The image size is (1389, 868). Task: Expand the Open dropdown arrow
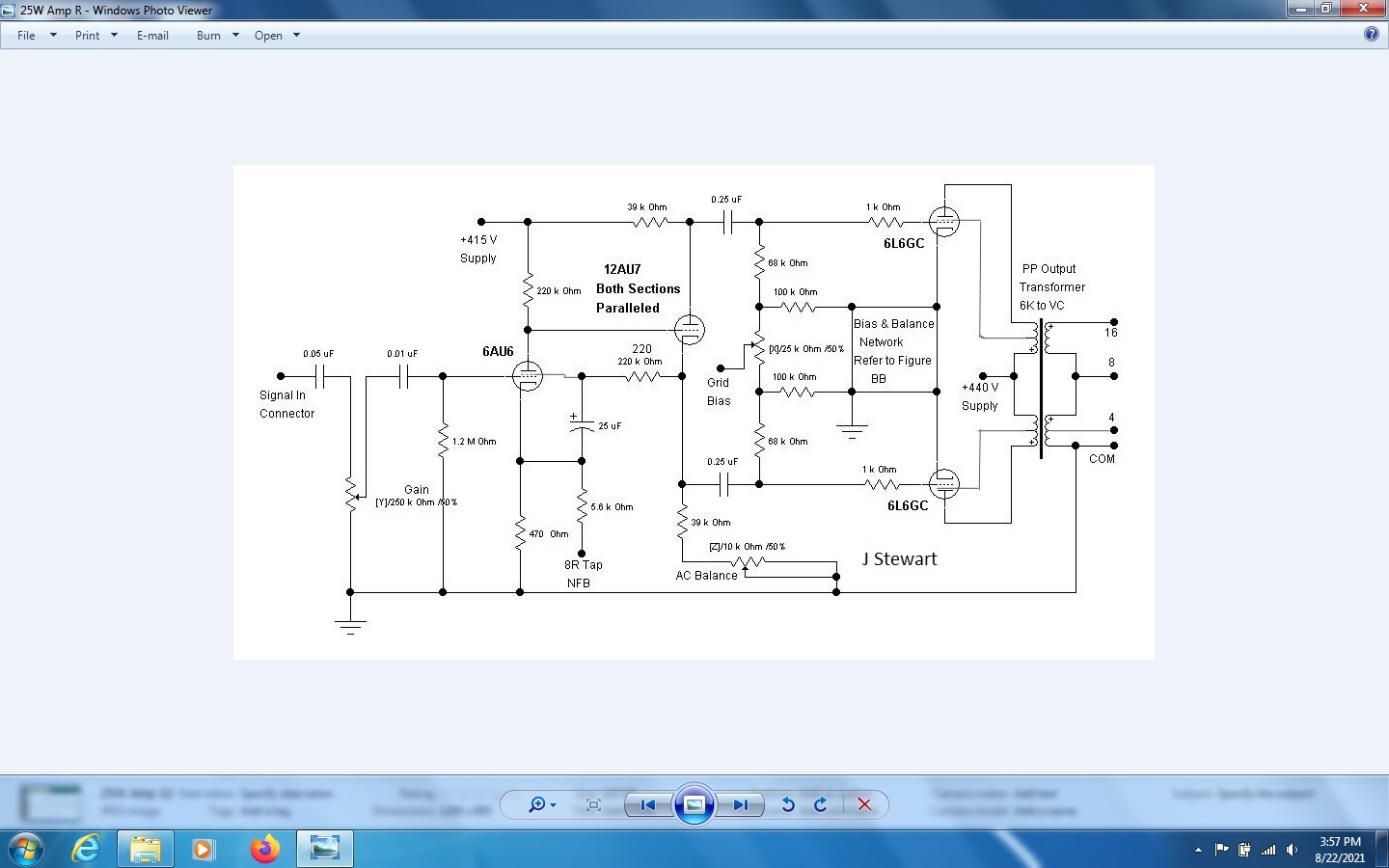pos(296,36)
